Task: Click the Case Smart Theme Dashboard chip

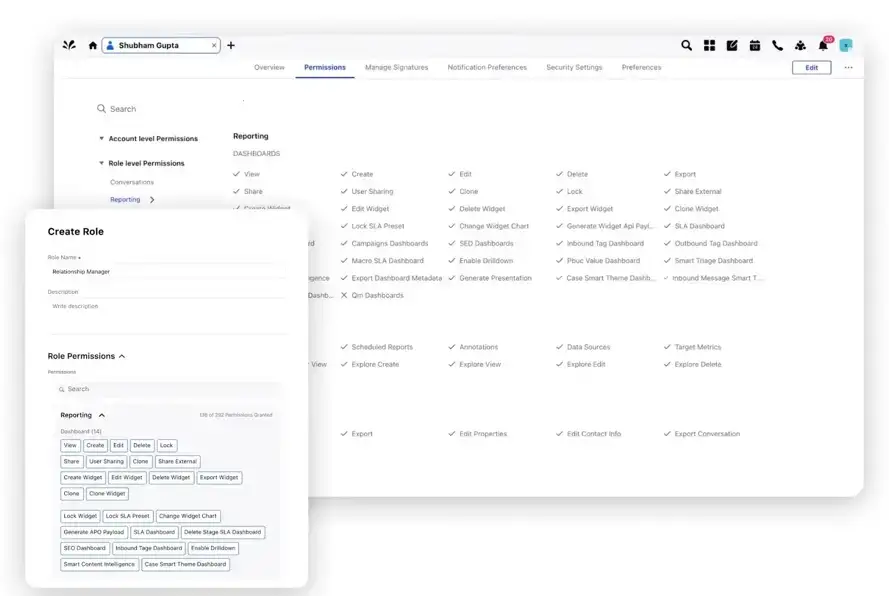Action: [x=185, y=564]
